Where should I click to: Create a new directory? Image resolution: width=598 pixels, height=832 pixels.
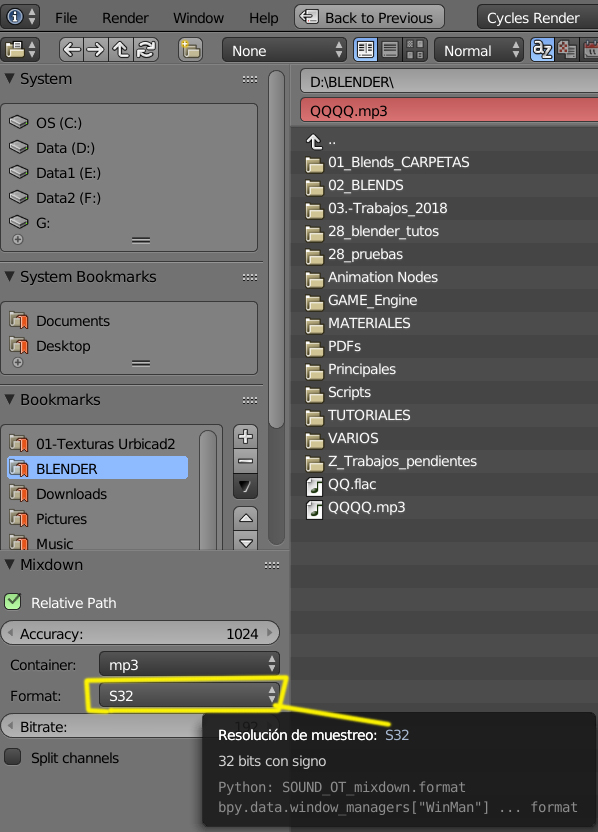(x=190, y=50)
